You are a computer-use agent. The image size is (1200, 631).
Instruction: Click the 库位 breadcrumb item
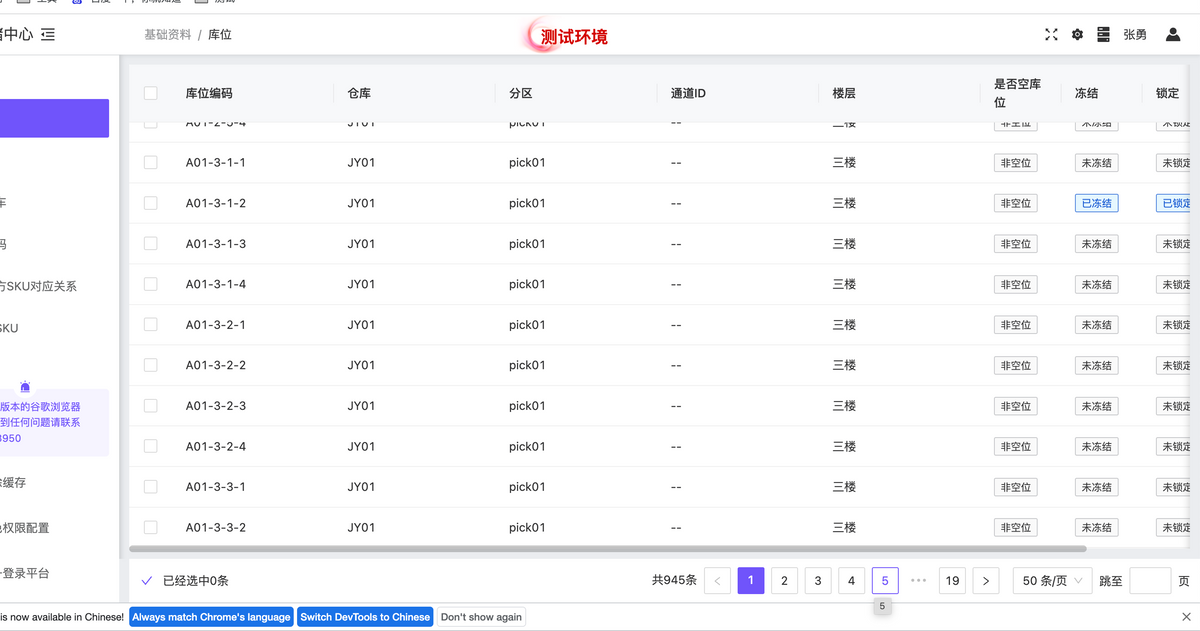220,35
